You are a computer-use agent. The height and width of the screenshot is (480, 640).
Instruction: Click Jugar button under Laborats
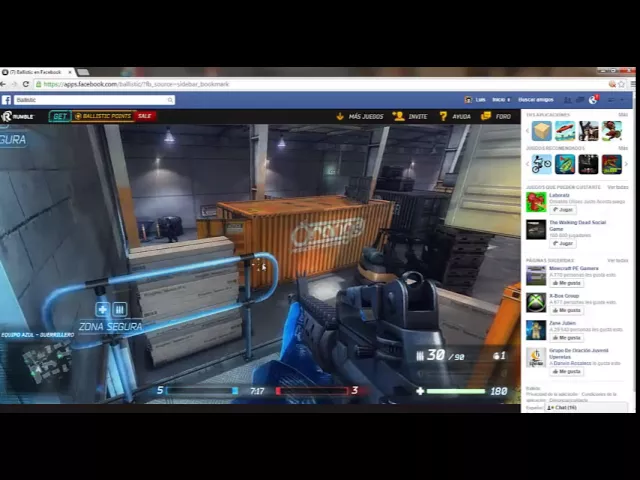tap(563, 210)
